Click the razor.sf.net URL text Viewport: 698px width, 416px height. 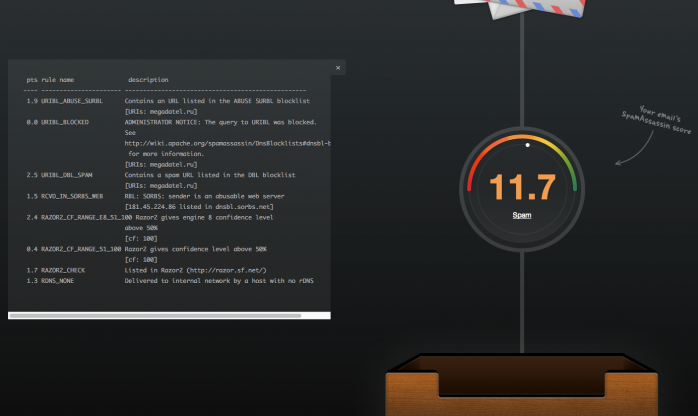(x=244, y=271)
